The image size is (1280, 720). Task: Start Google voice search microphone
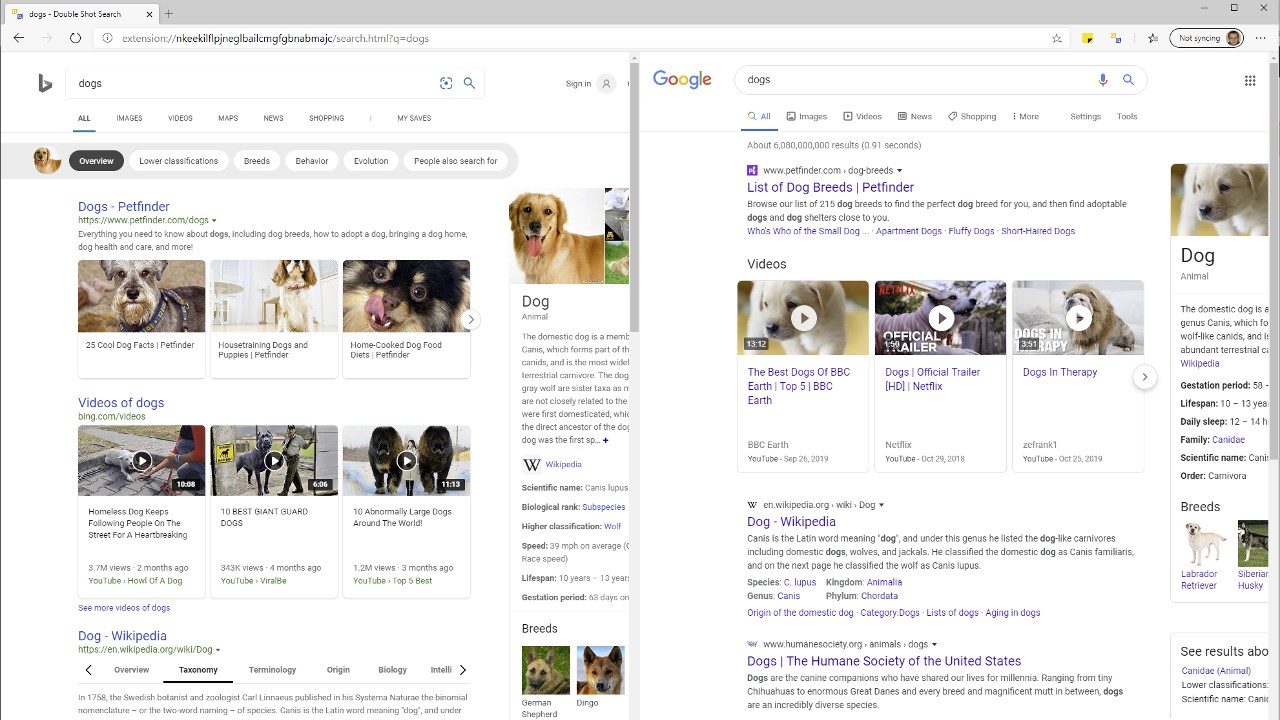[1103, 80]
